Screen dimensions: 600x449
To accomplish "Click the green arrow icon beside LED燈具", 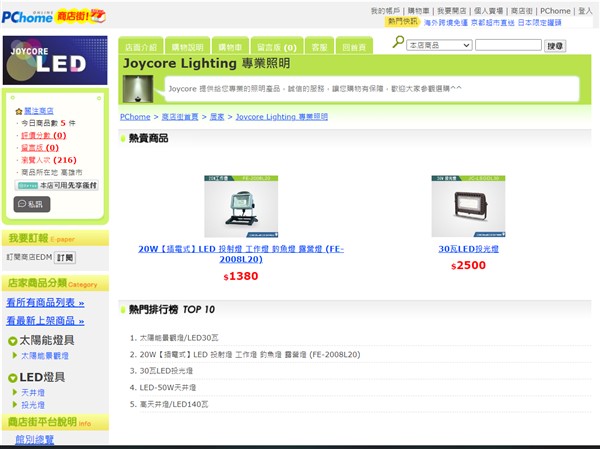I will coord(12,378).
